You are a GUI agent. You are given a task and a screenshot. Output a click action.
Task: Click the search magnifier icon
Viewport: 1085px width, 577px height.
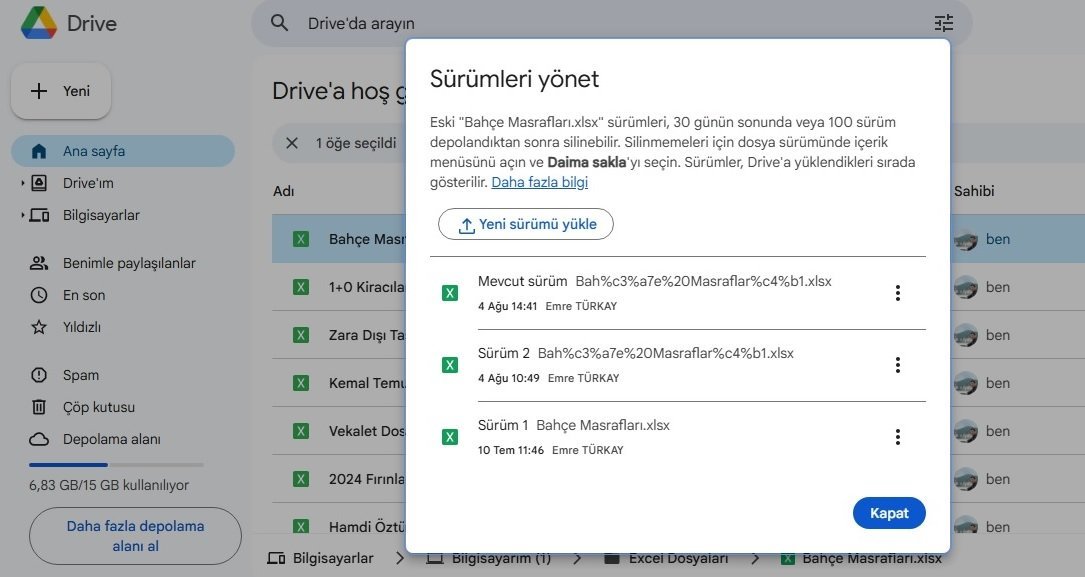[280, 23]
